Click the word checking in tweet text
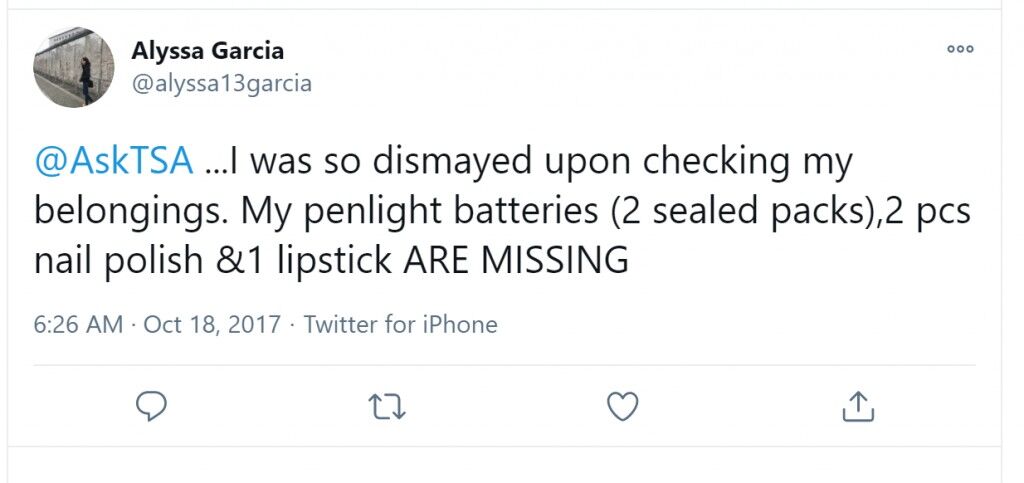The width and height of the screenshot is (1024, 483). [716, 163]
